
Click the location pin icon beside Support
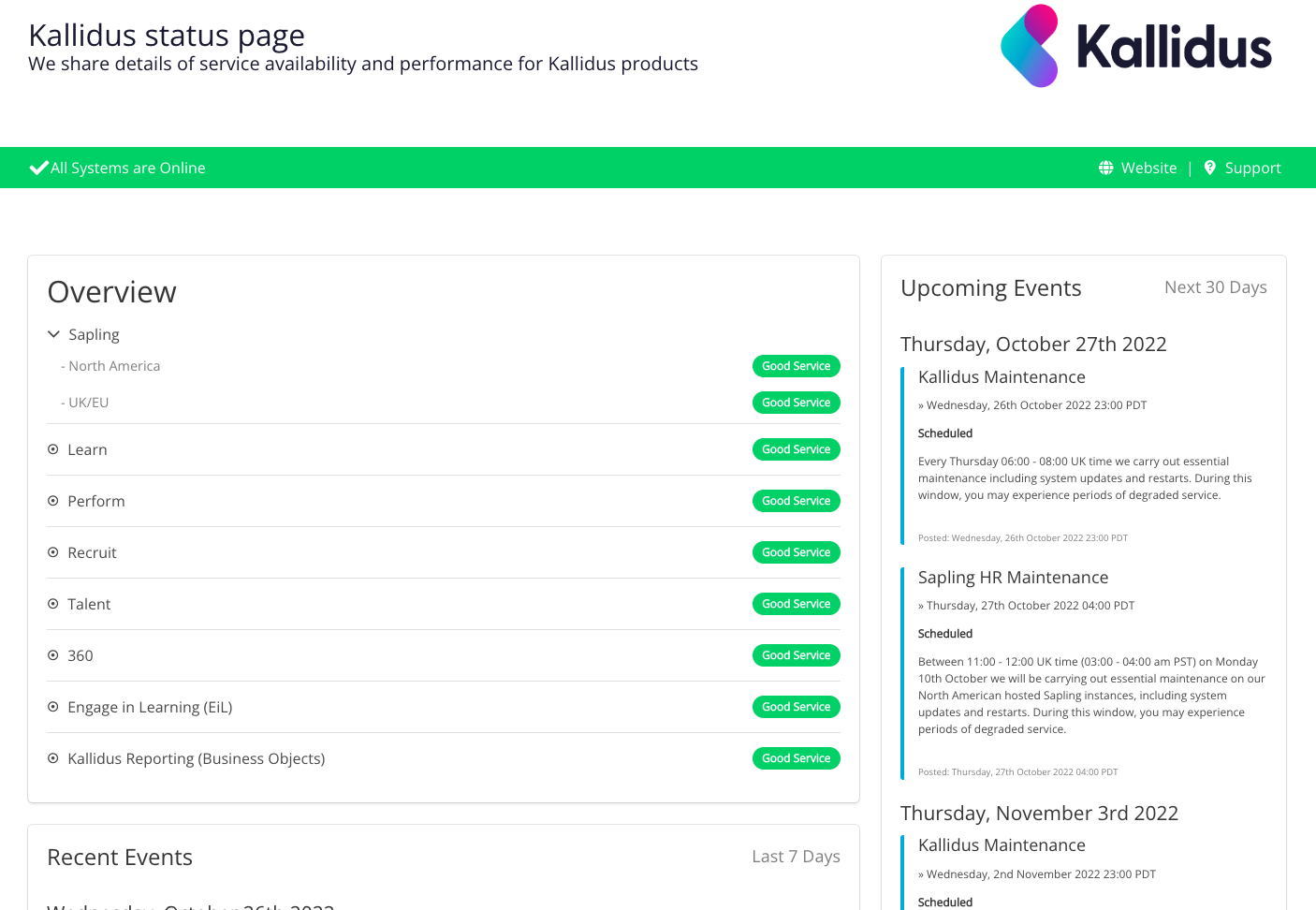(x=1209, y=168)
